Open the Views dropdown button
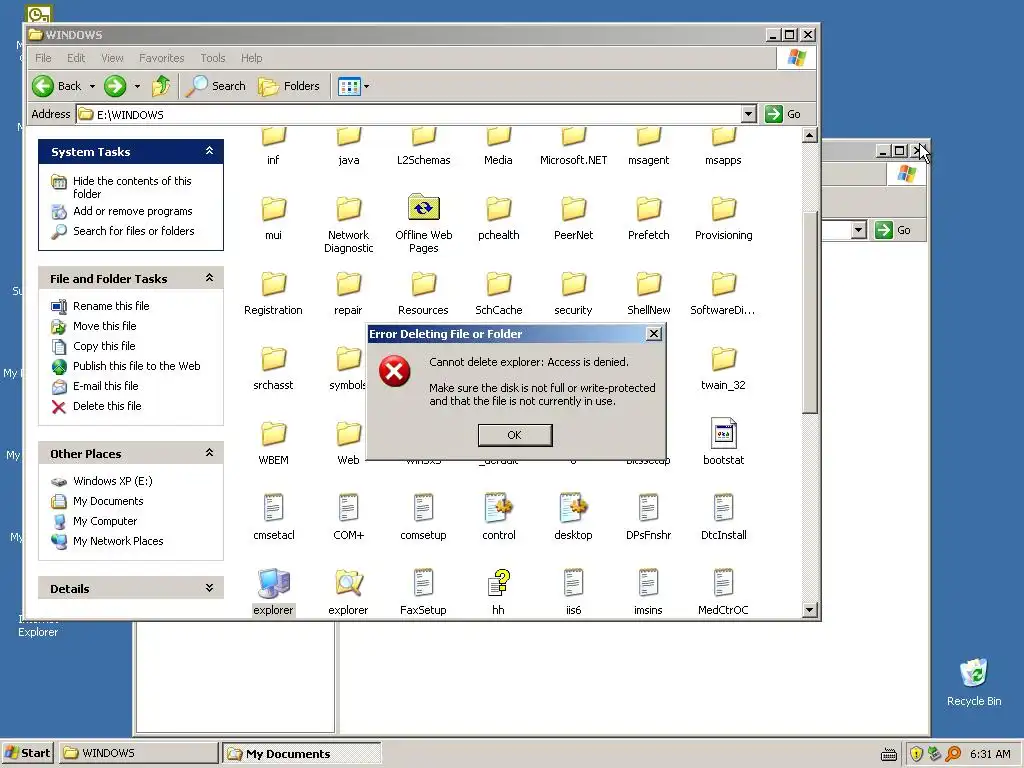Viewport: 1024px width, 768px height. (353, 86)
